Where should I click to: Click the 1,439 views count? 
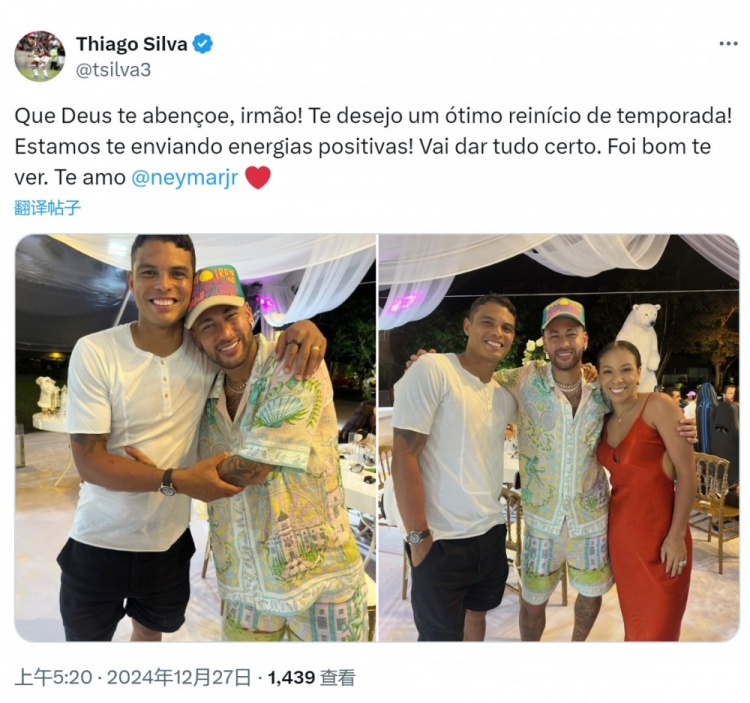(291, 677)
